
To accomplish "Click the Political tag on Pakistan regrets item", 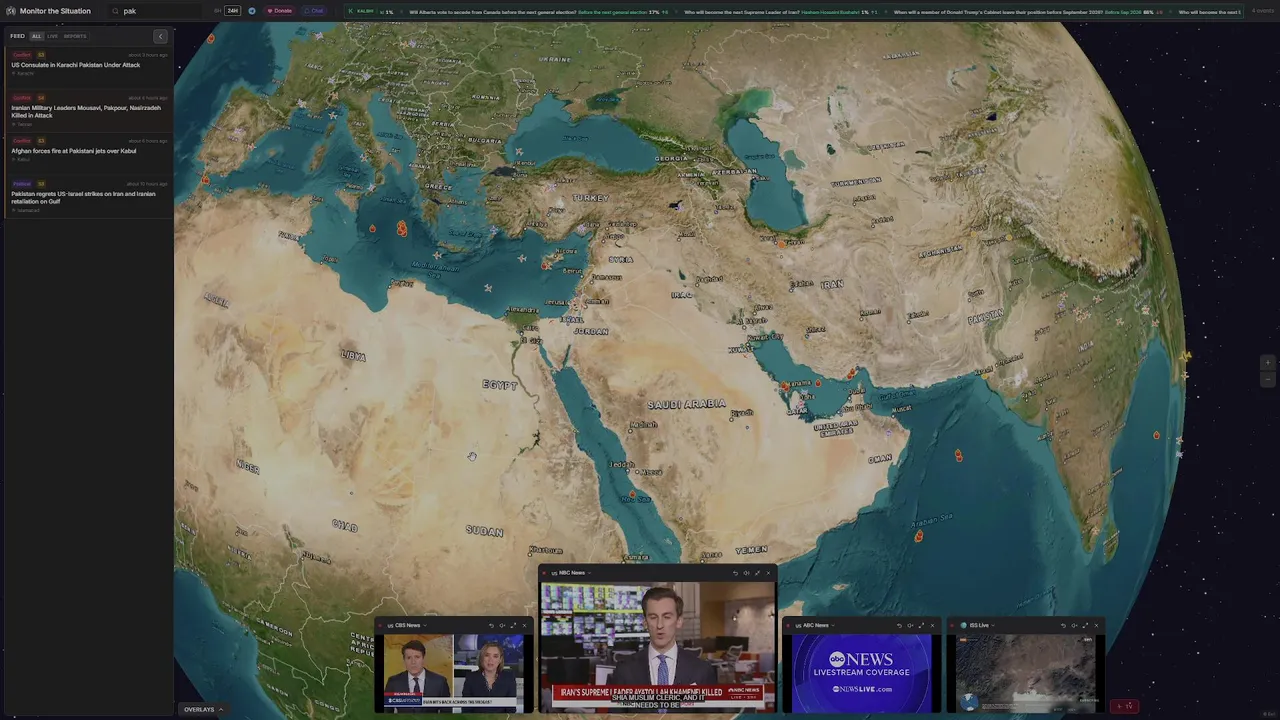I will 22,184.
